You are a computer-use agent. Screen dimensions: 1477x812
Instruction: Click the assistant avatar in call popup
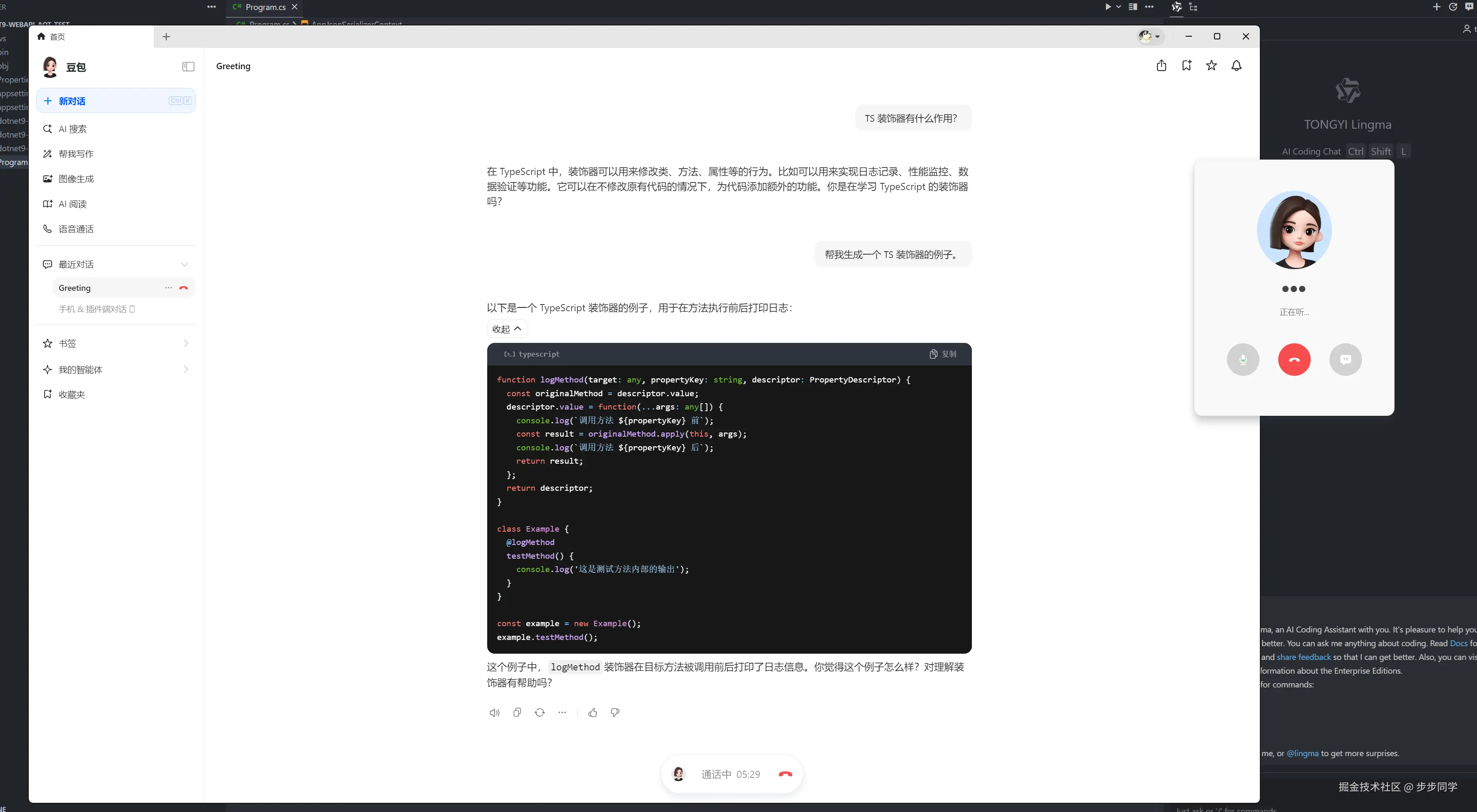coord(1294,230)
